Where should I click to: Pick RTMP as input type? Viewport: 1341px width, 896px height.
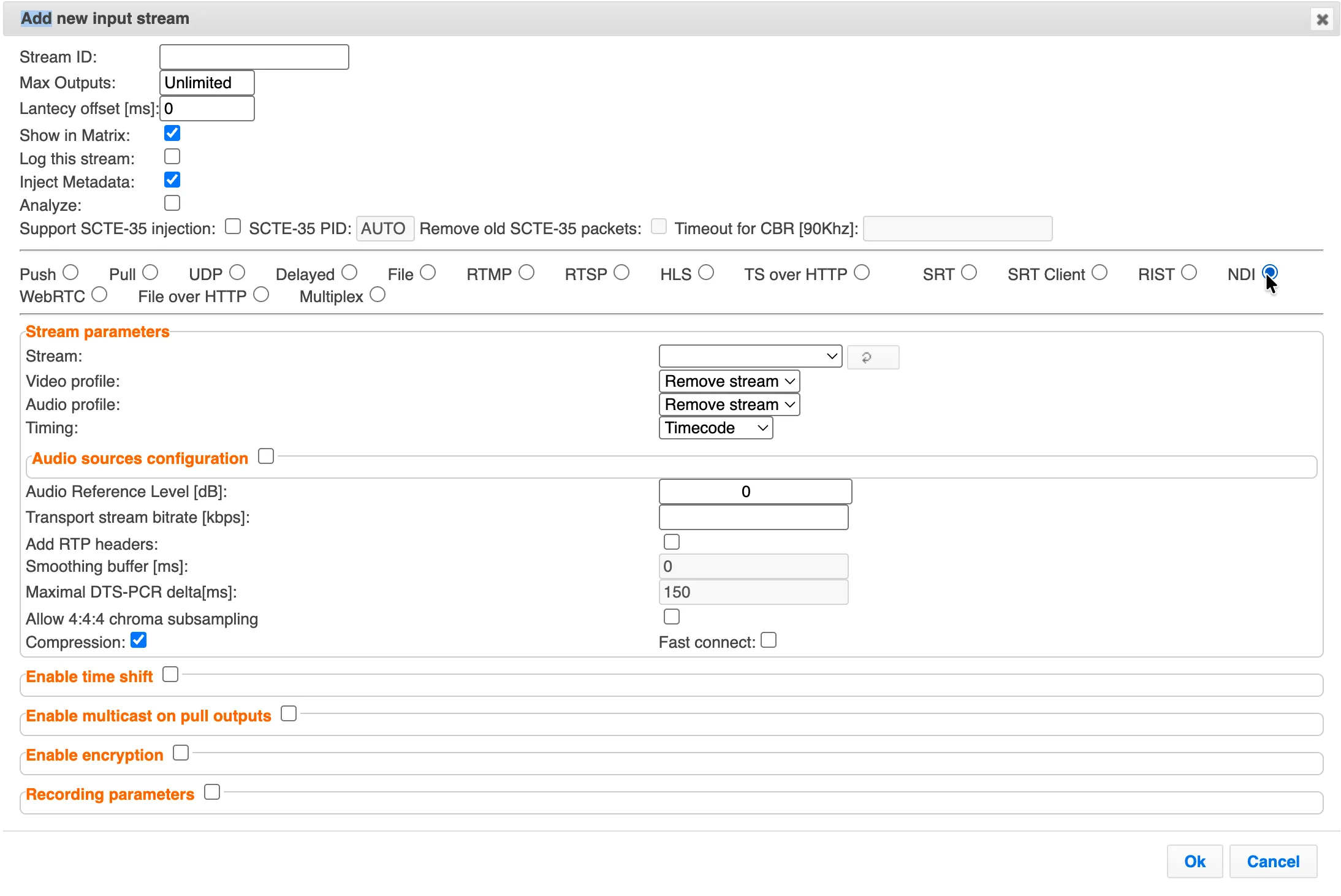pyautogui.click(x=526, y=272)
